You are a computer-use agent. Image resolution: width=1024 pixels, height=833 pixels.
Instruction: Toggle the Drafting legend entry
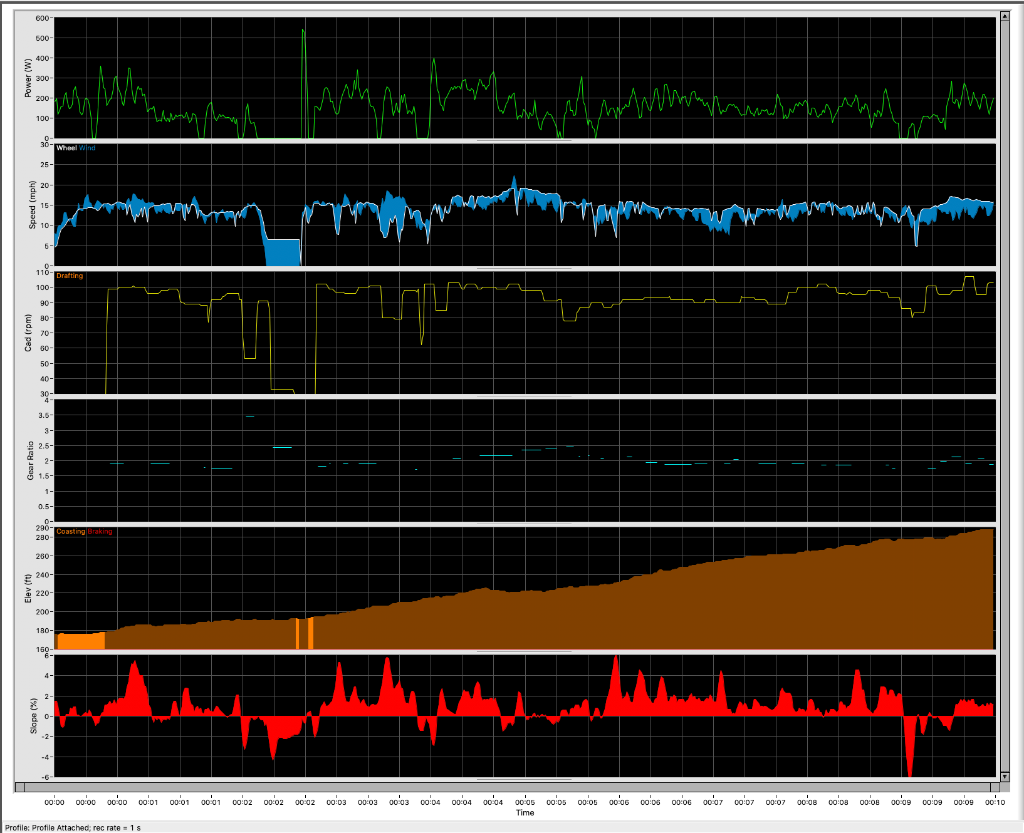coord(70,275)
